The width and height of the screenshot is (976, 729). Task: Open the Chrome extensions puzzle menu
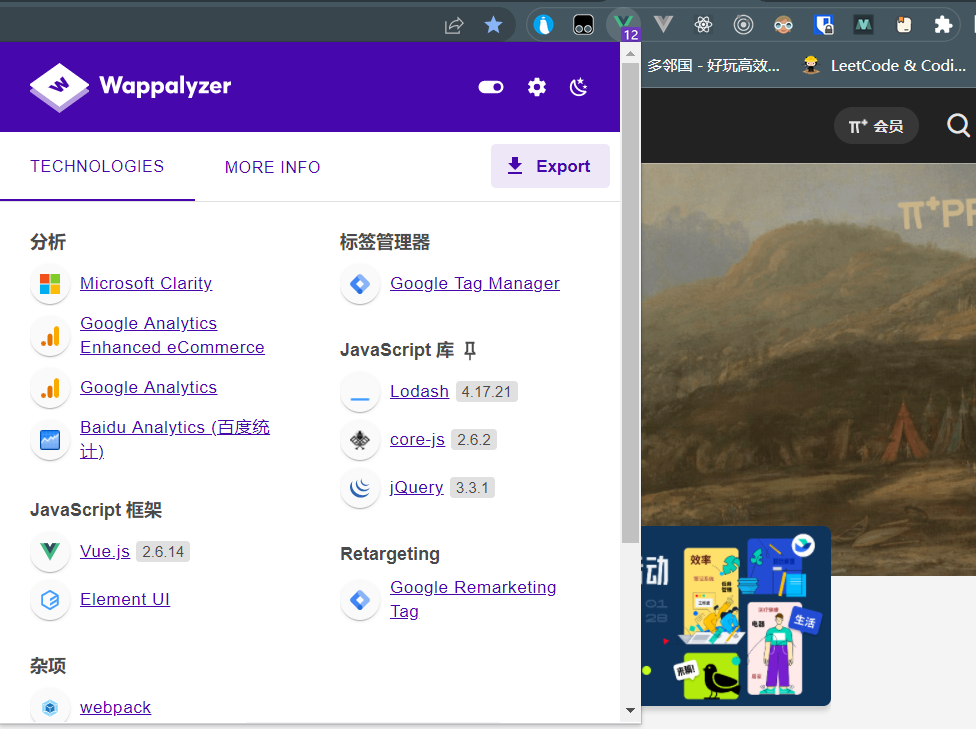coord(943,25)
